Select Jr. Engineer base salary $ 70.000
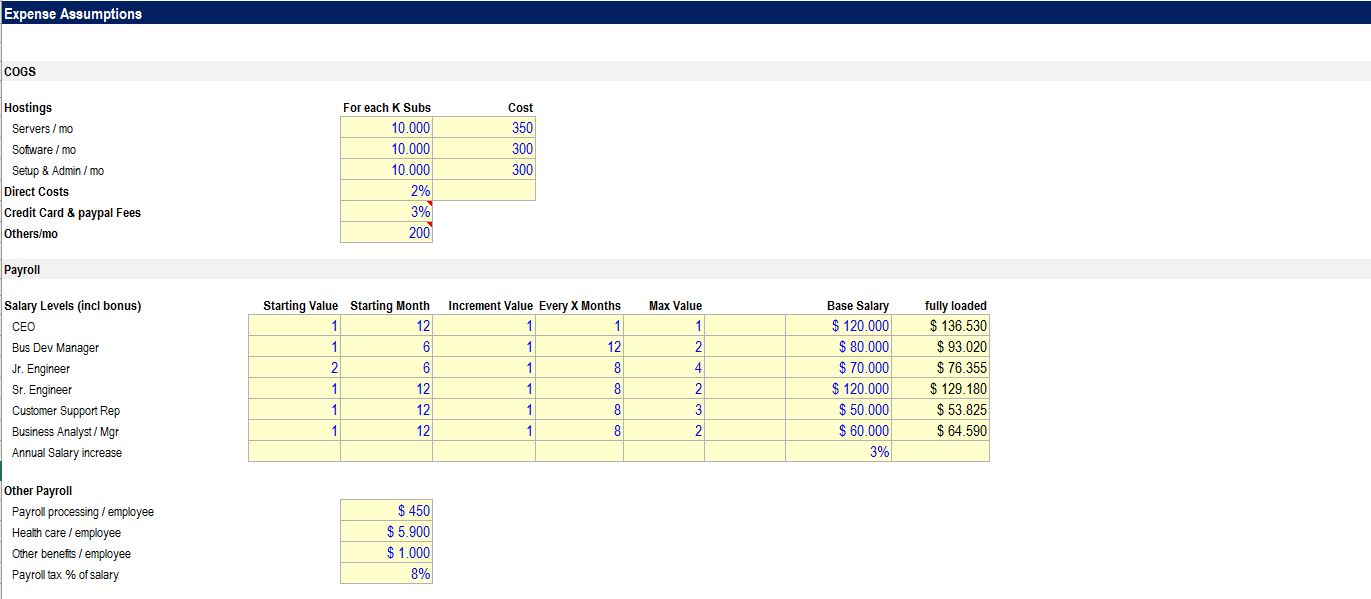The height and width of the screenshot is (599, 1371). click(838, 368)
